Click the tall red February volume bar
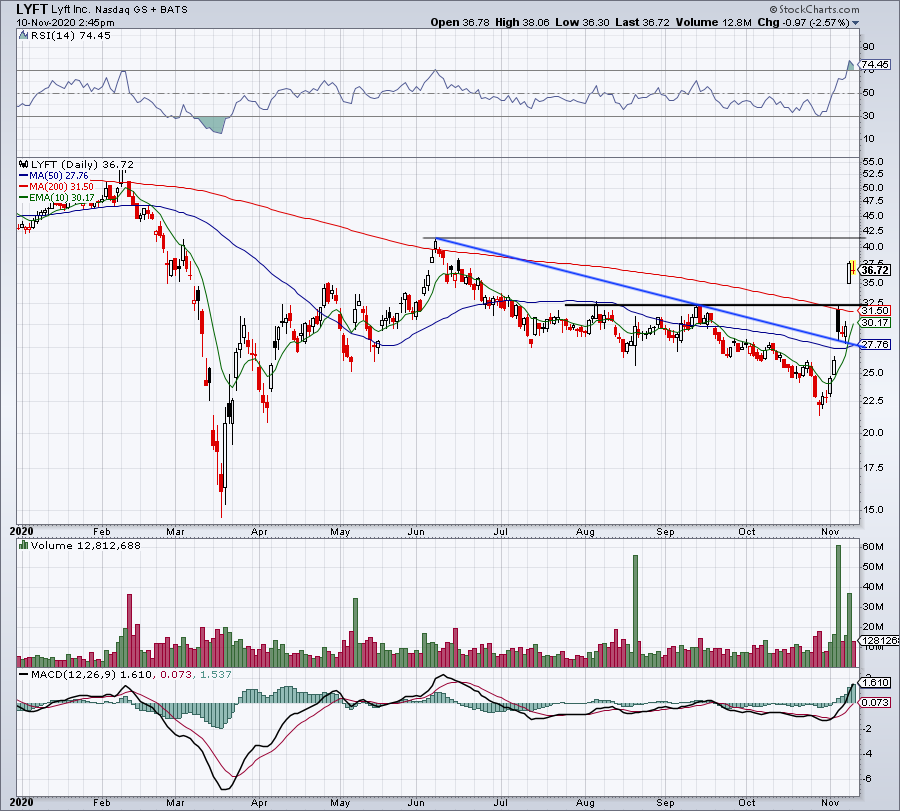Screen dimensions: 900x811 tap(129, 630)
